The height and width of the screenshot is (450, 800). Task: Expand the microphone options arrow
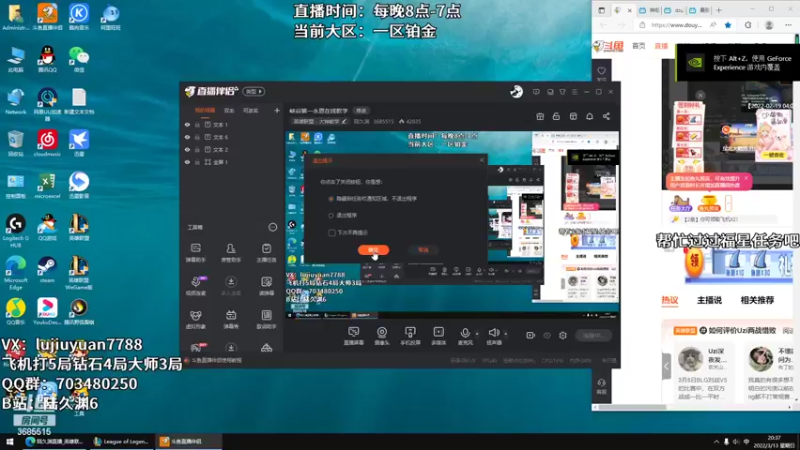pos(477,334)
